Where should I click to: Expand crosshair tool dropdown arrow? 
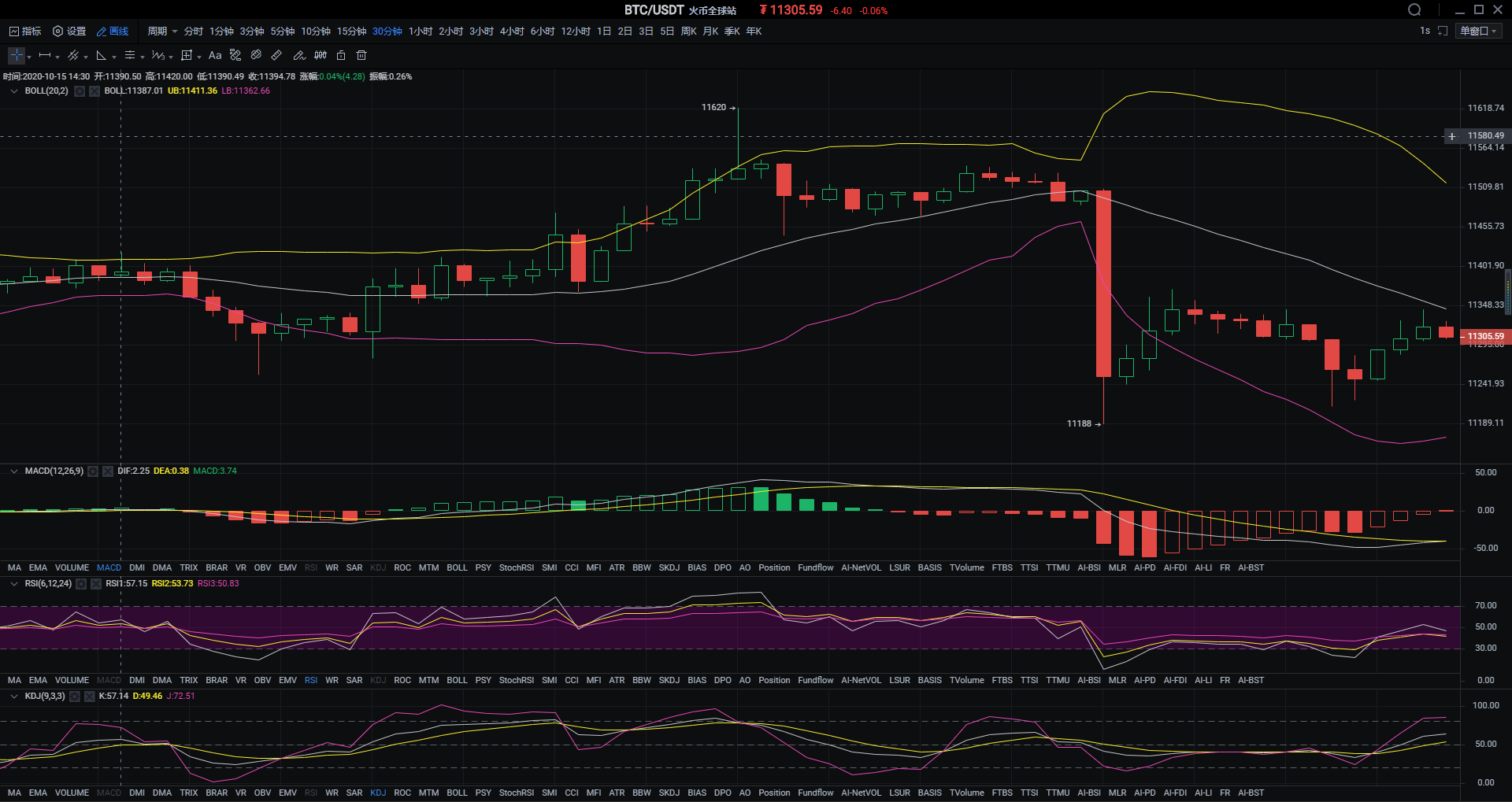(29, 57)
